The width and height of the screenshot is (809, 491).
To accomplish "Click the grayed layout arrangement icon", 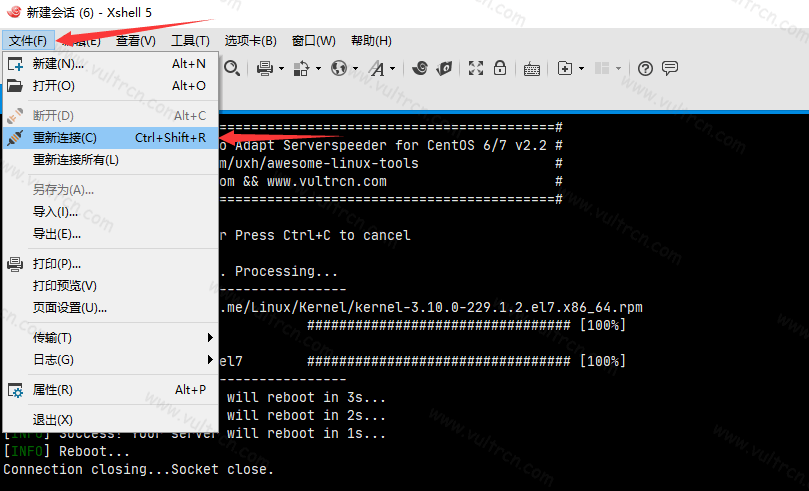I will (x=602, y=68).
